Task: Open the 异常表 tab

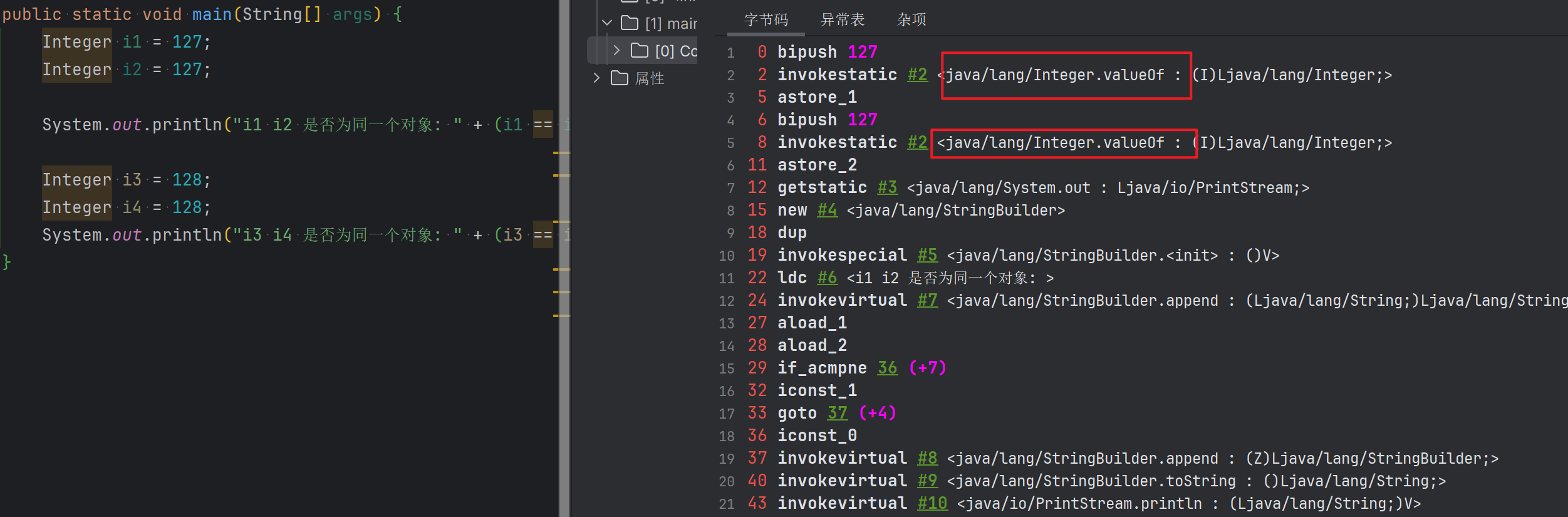Action: pyautogui.click(x=842, y=20)
